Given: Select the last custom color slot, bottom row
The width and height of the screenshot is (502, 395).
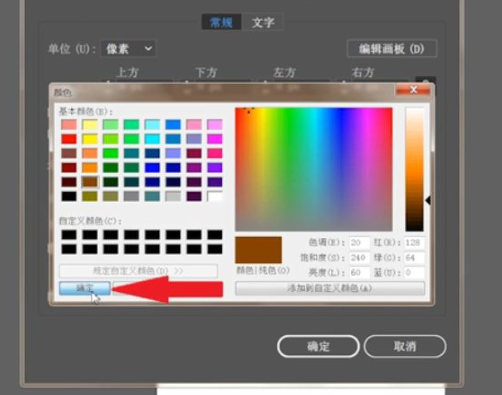Looking at the screenshot, I should tap(215, 249).
